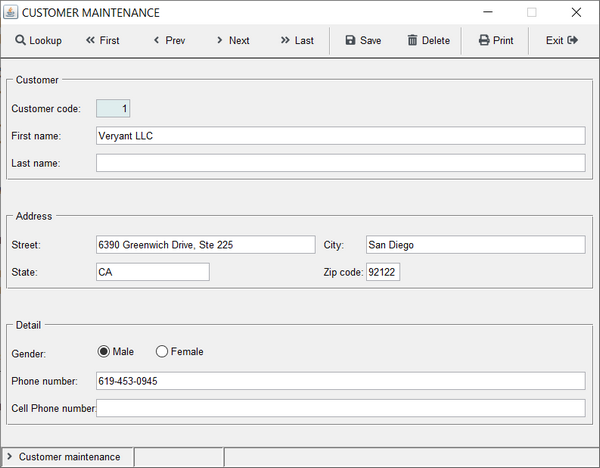Select the Female gender radio button

(162, 352)
